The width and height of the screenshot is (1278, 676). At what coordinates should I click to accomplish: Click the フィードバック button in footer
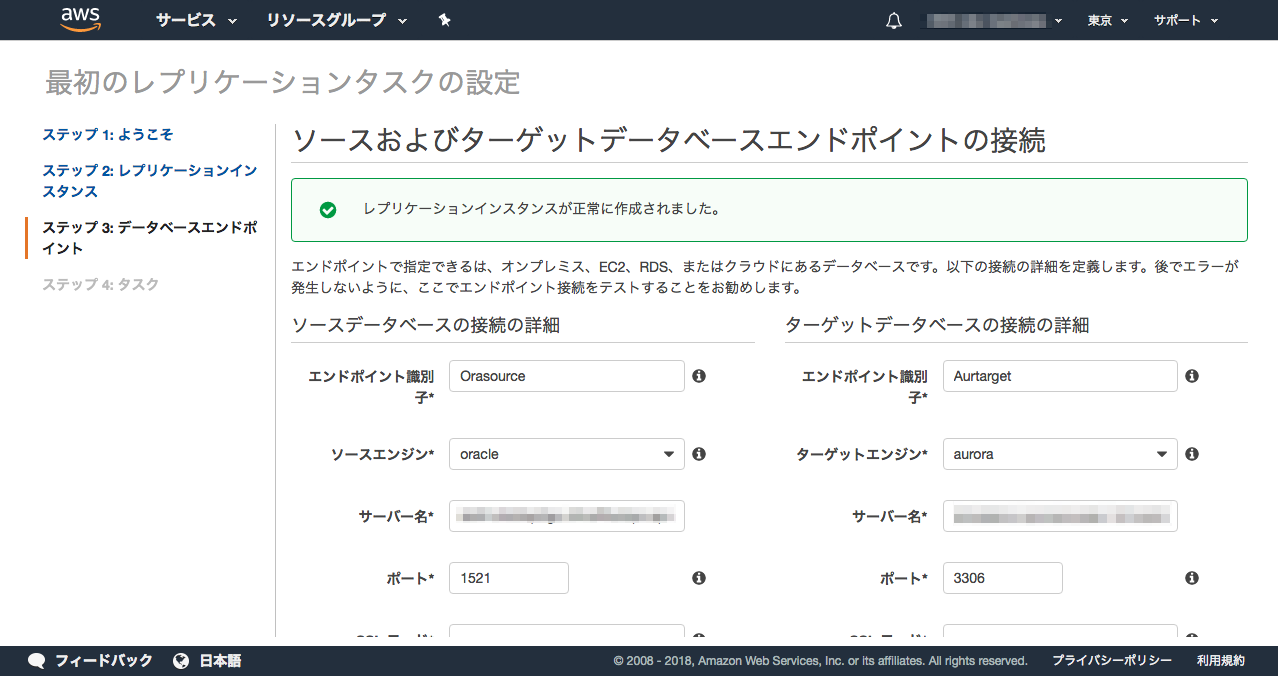tap(91, 660)
